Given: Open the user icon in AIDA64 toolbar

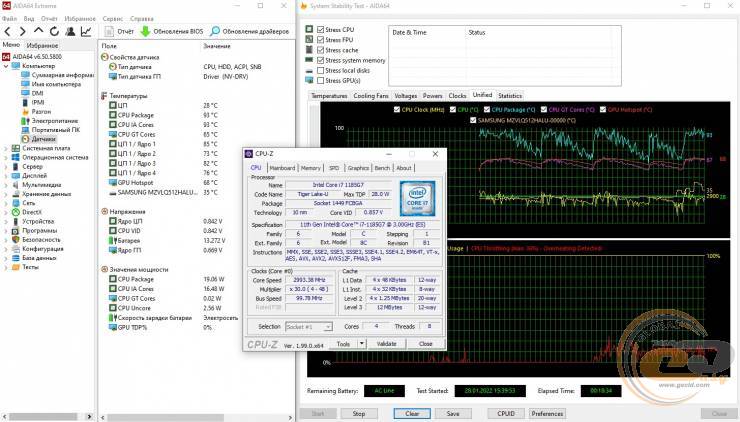Looking at the screenshot, I should pyautogui.click(x=70, y=32).
